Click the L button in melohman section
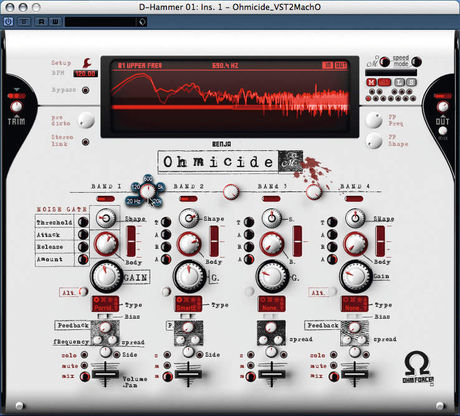The width and height of the screenshot is (460, 416). (399, 82)
